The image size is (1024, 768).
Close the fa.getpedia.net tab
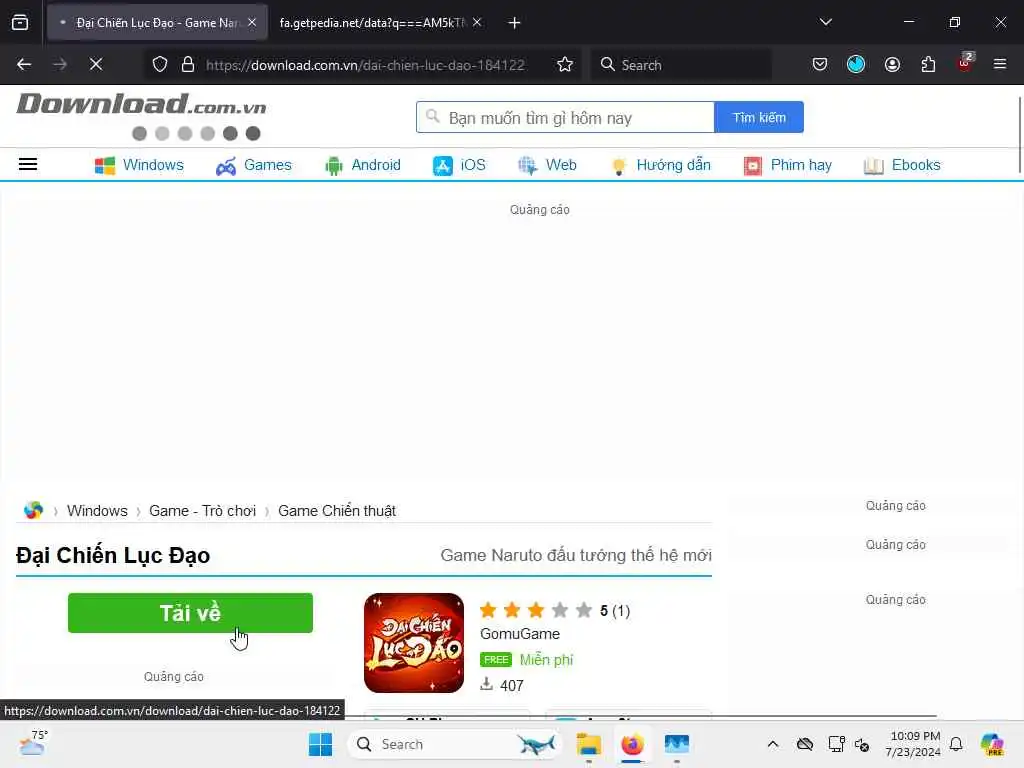(477, 23)
